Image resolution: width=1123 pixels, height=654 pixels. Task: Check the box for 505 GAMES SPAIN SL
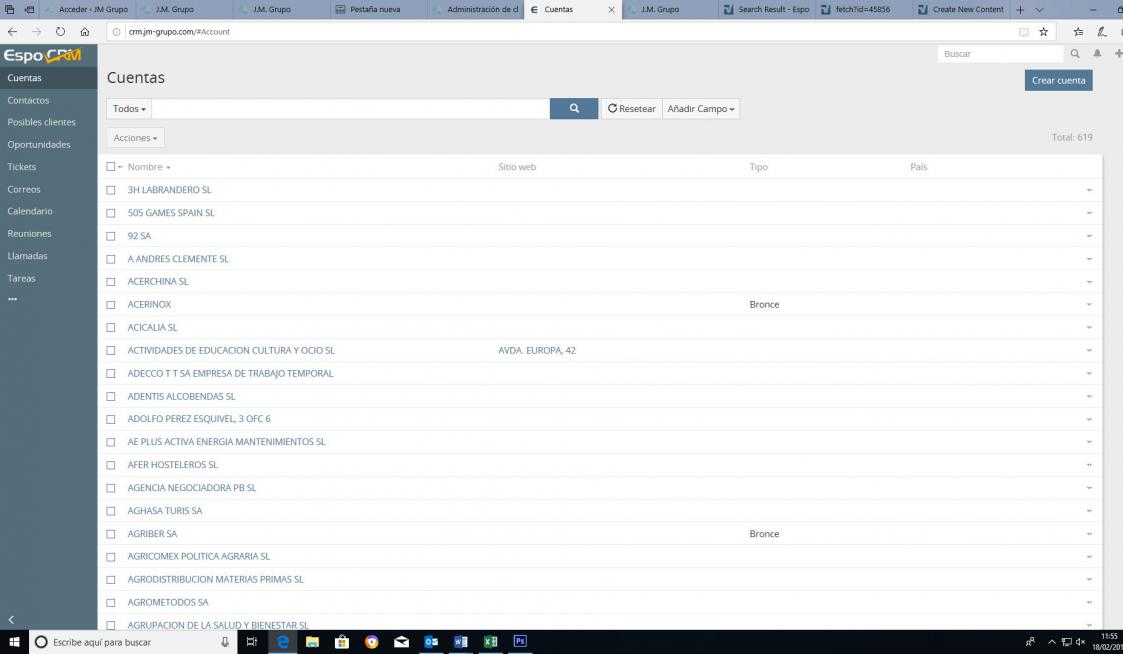coord(110,213)
